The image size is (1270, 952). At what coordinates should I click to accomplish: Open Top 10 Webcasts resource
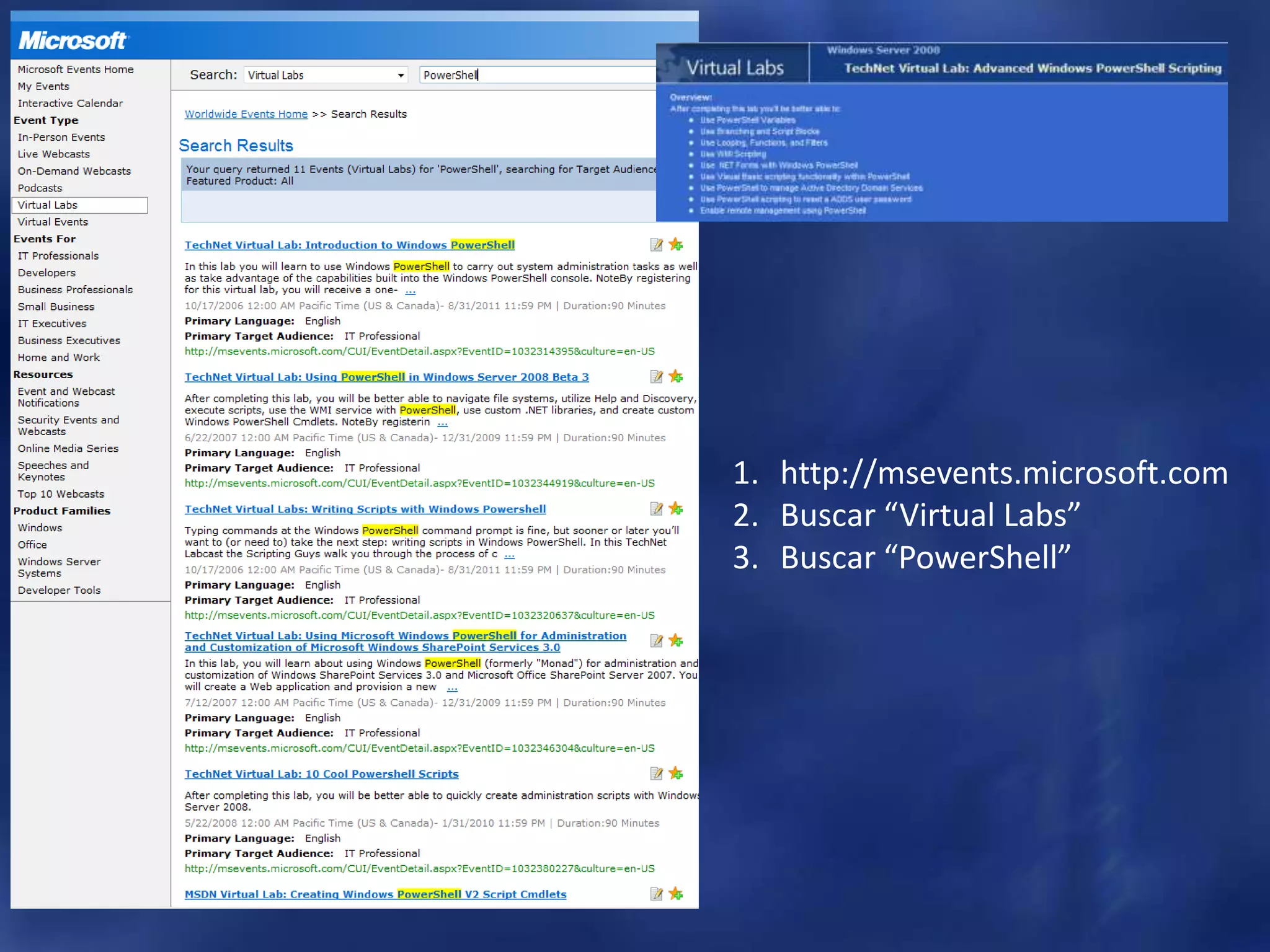click(x=61, y=494)
